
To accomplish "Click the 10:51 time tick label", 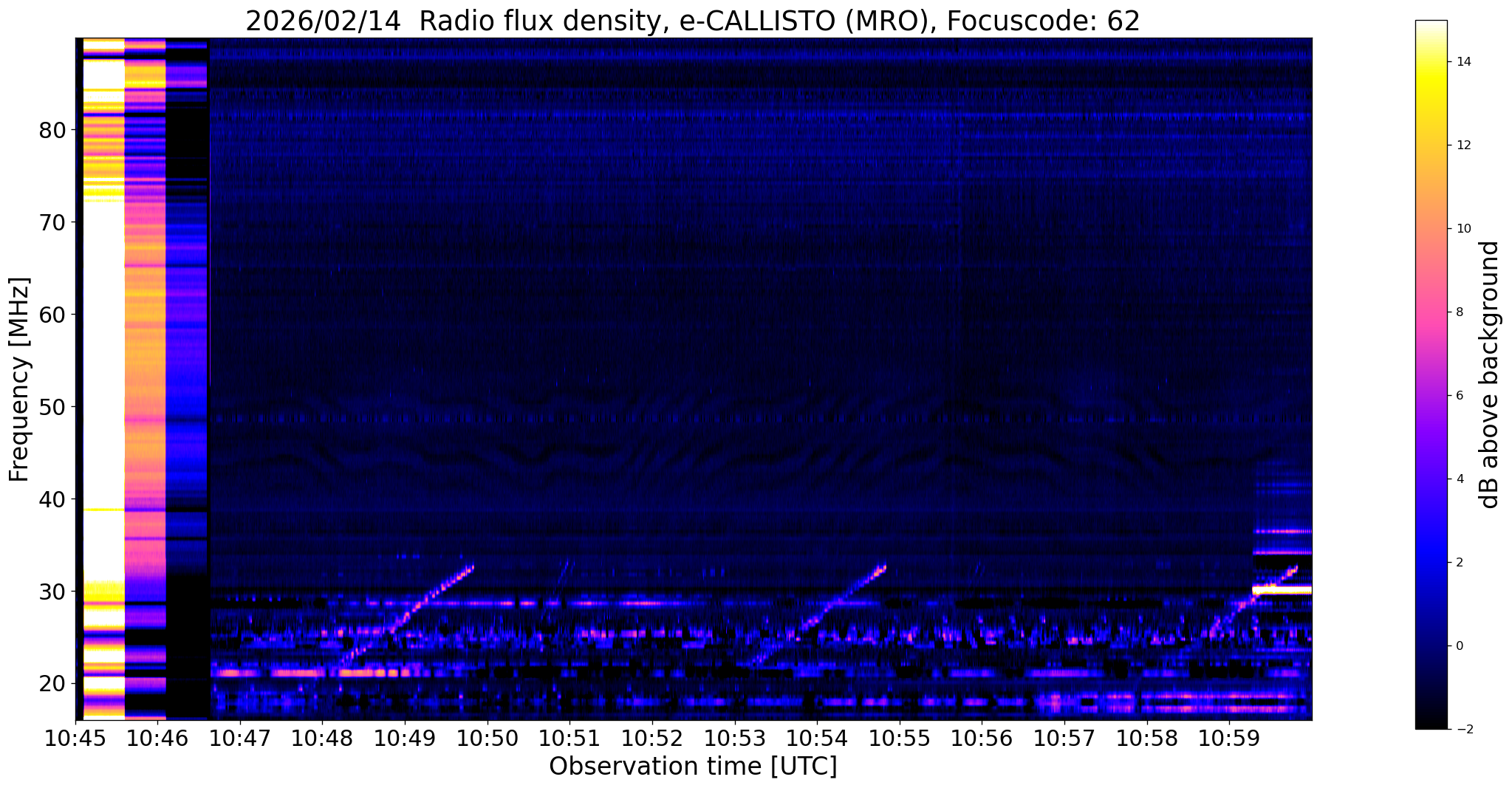I will tap(569, 739).
